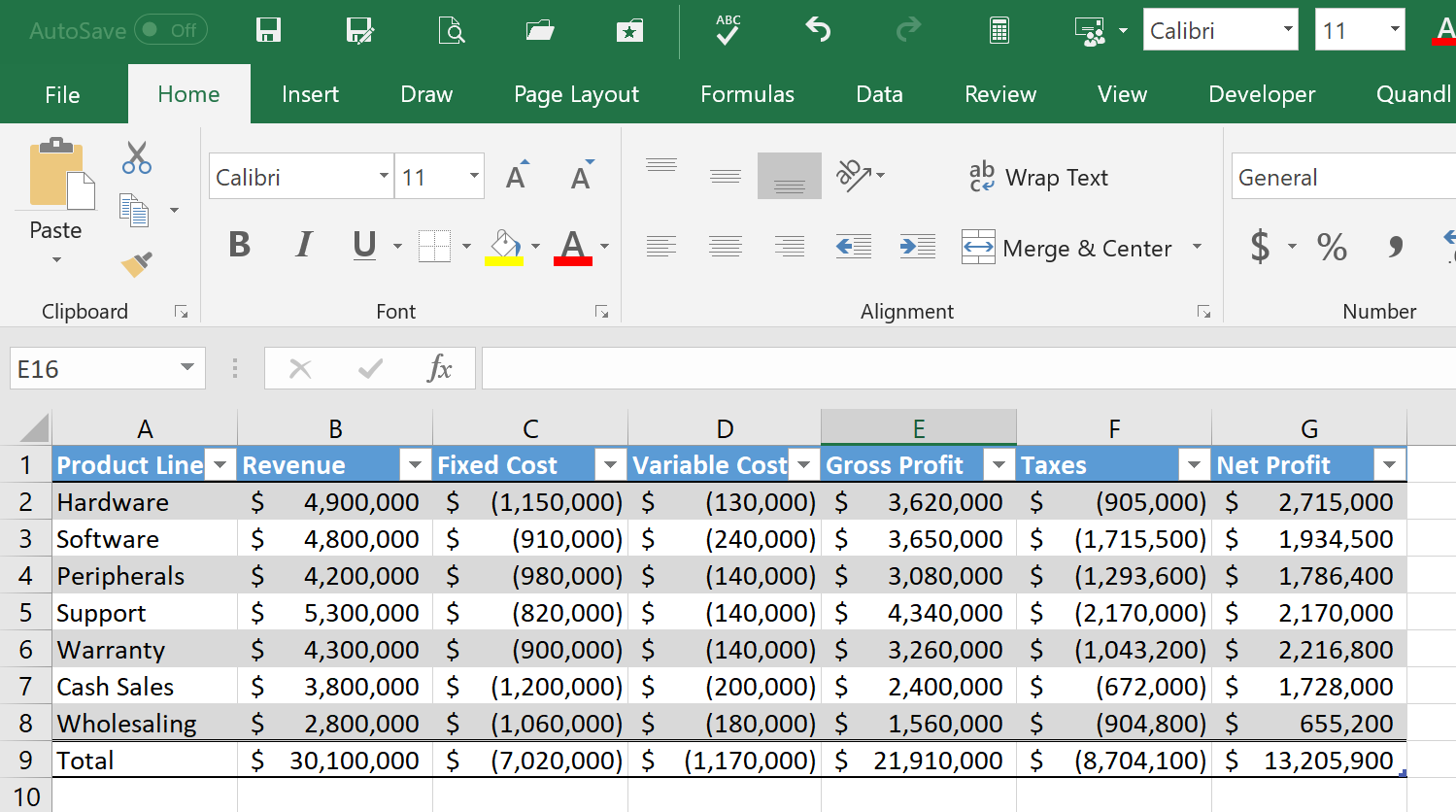This screenshot has height=812, width=1456.
Task: Open Net Profit filter dropdown
Action: 1389,465
